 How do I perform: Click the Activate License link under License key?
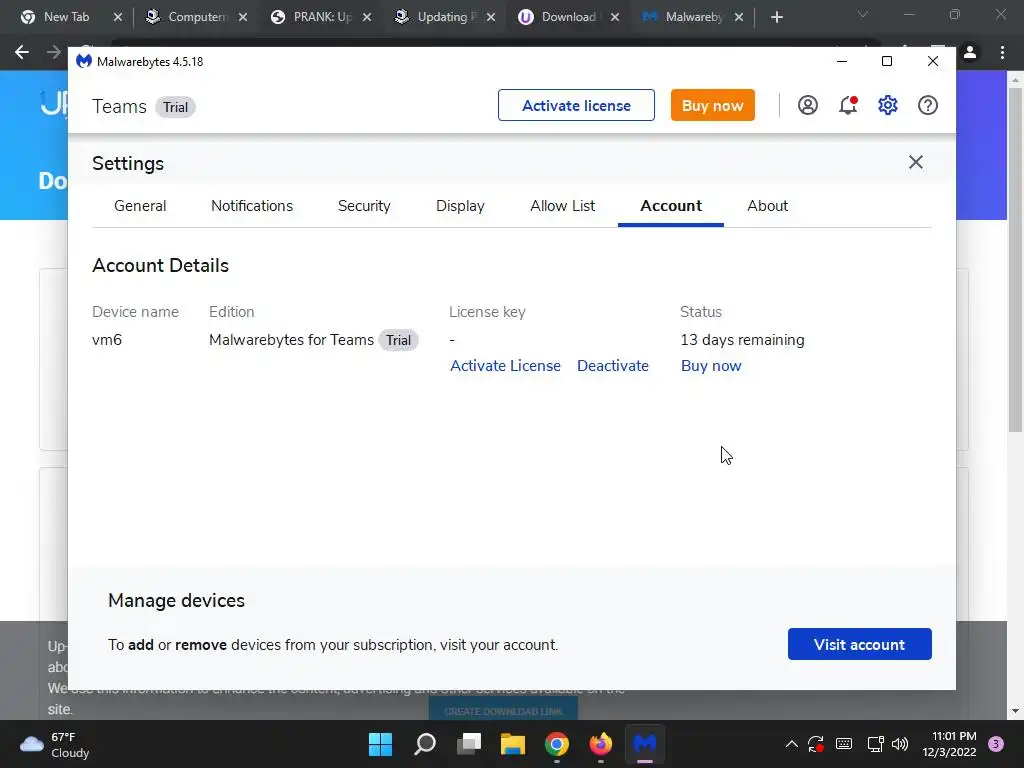tap(505, 366)
